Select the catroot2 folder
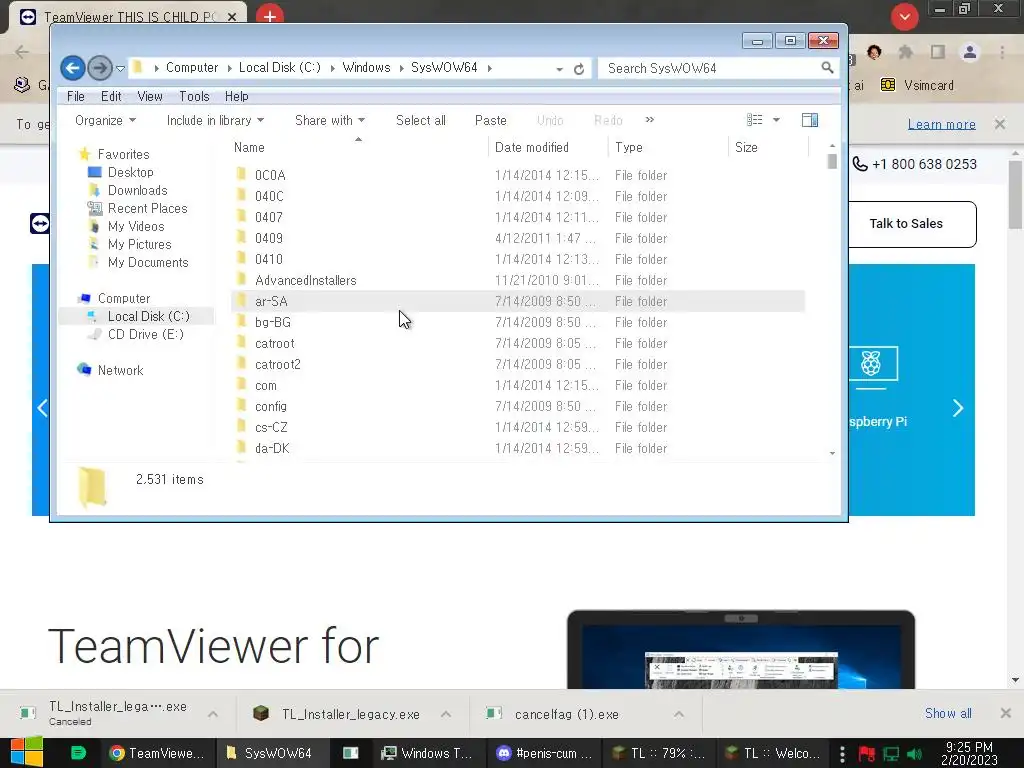This screenshot has height=768, width=1024. coord(278,364)
